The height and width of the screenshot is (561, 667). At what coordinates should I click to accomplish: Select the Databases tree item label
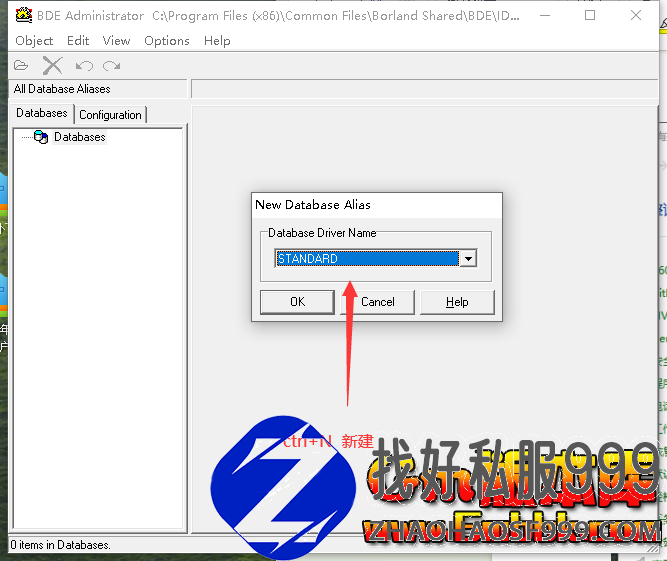pyautogui.click(x=80, y=137)
